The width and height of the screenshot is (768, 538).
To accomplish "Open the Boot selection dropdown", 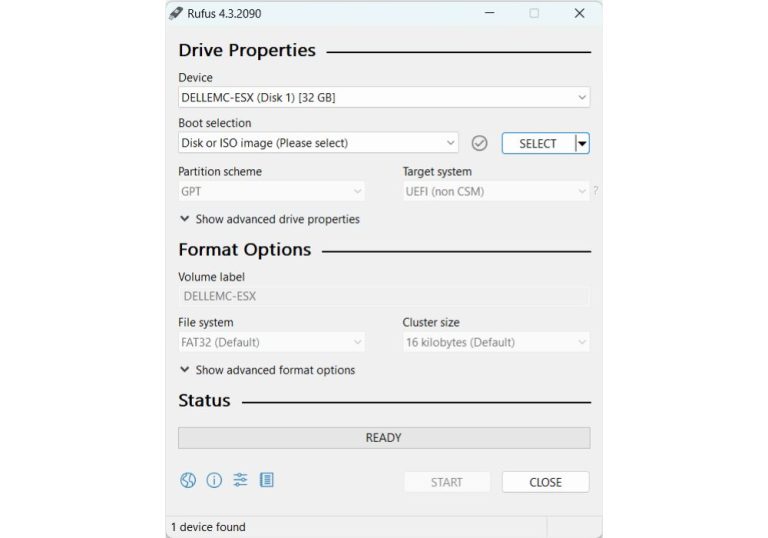I will click(318, 143).
